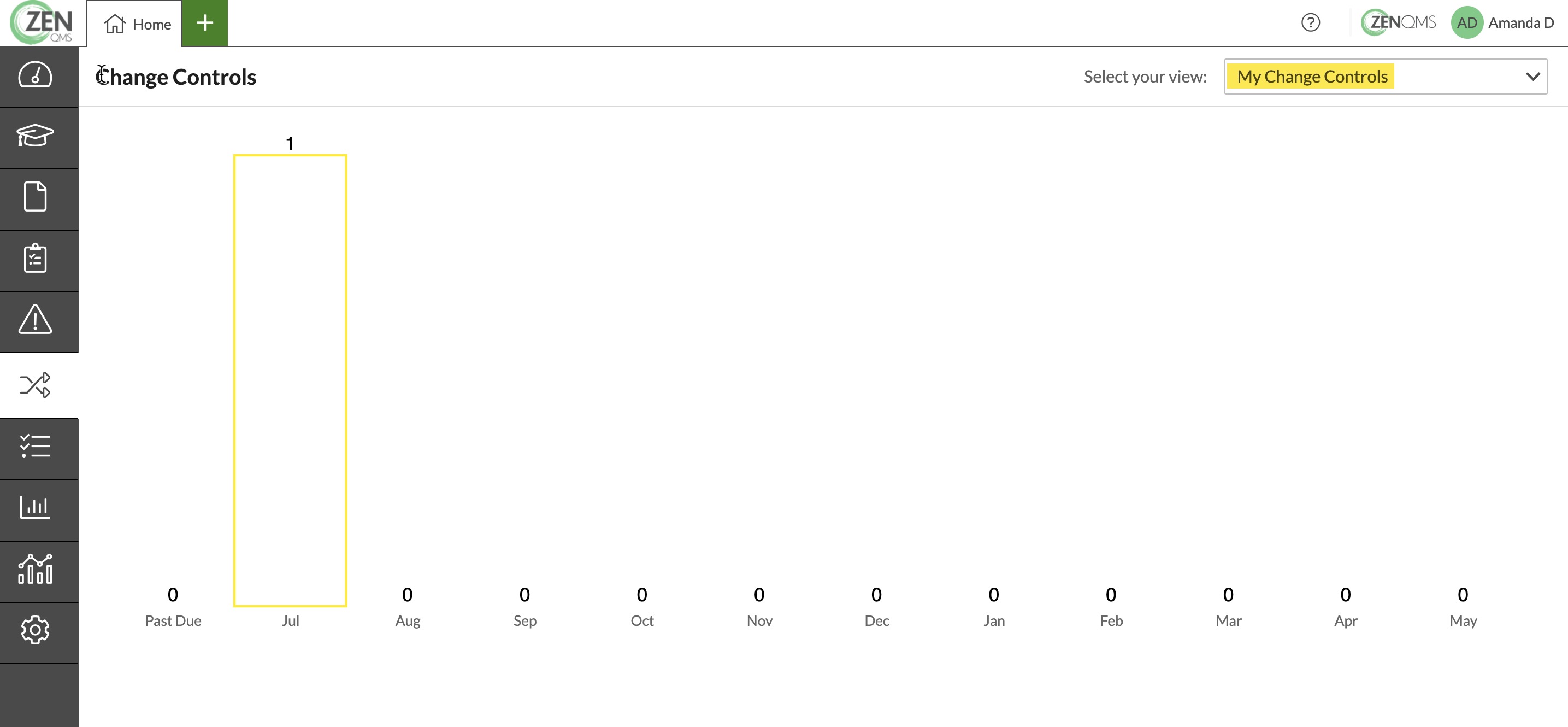Add a new tab with the green plus
The width and height of the screenshot is (1568, 727).
pyautogui.click(x=205, y=23)
